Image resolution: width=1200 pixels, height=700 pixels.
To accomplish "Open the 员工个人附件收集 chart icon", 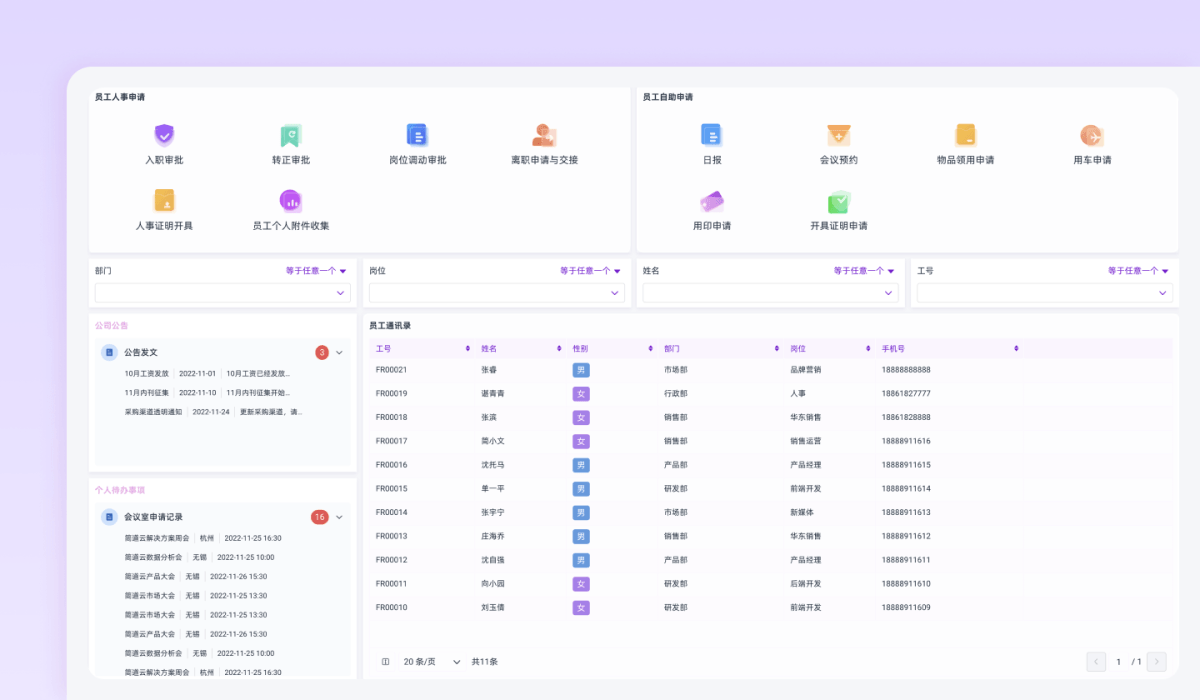I will [x=291, y=201].
